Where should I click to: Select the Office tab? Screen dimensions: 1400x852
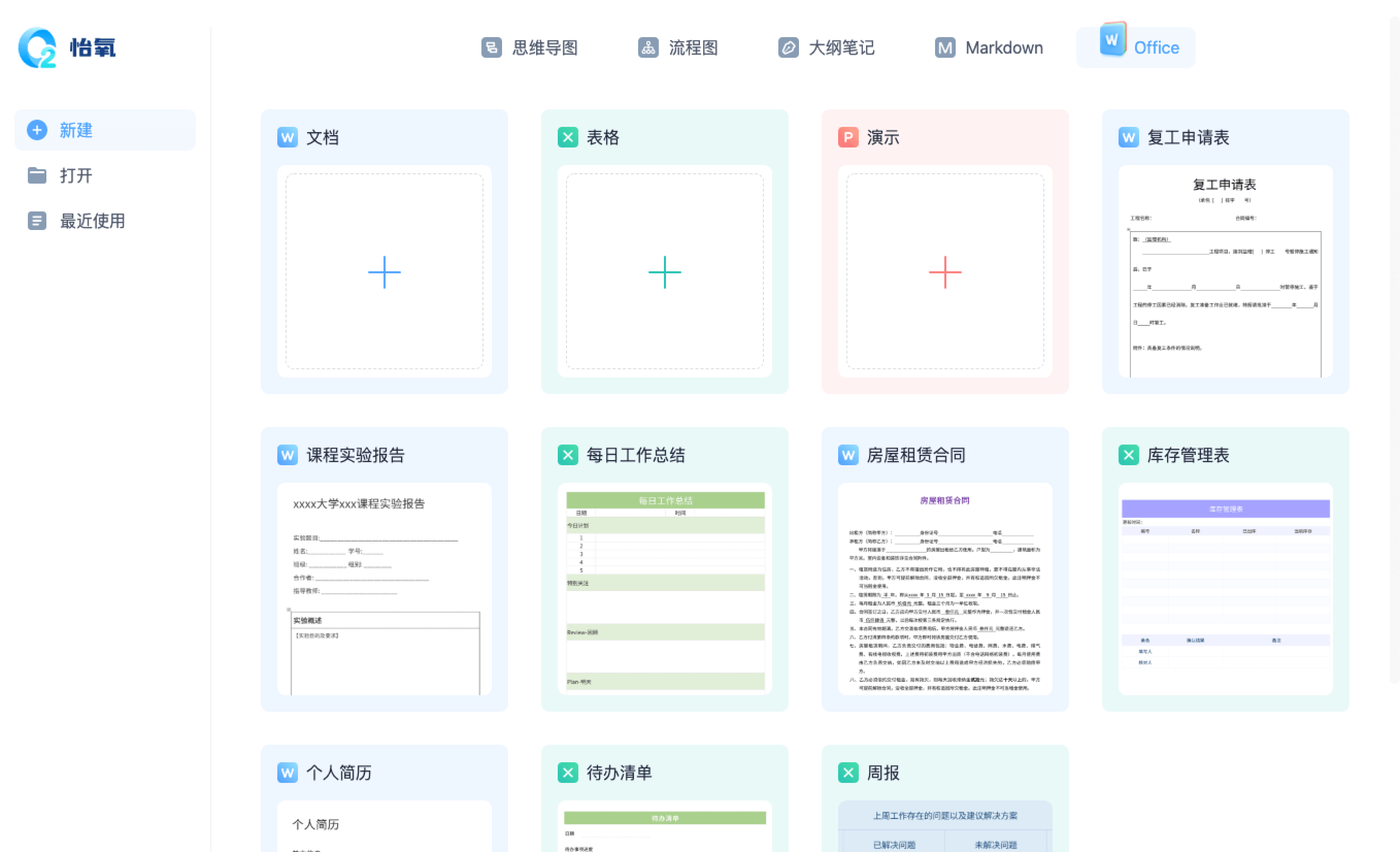(x=1136, y=48)
